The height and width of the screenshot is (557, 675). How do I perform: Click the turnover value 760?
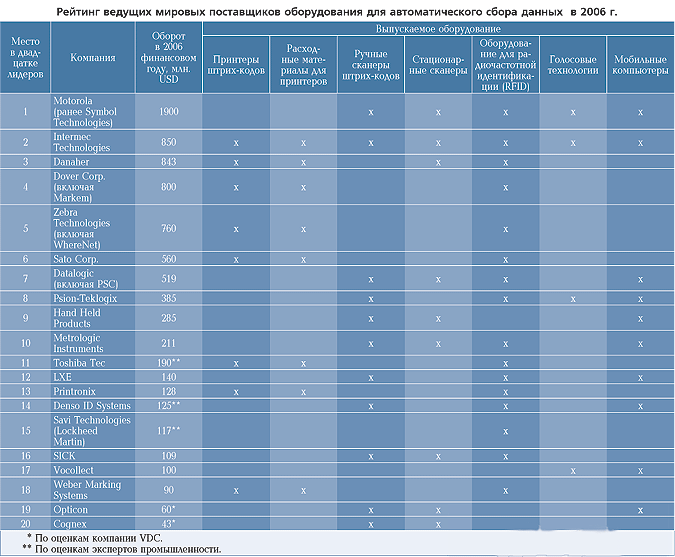[169, 229]
